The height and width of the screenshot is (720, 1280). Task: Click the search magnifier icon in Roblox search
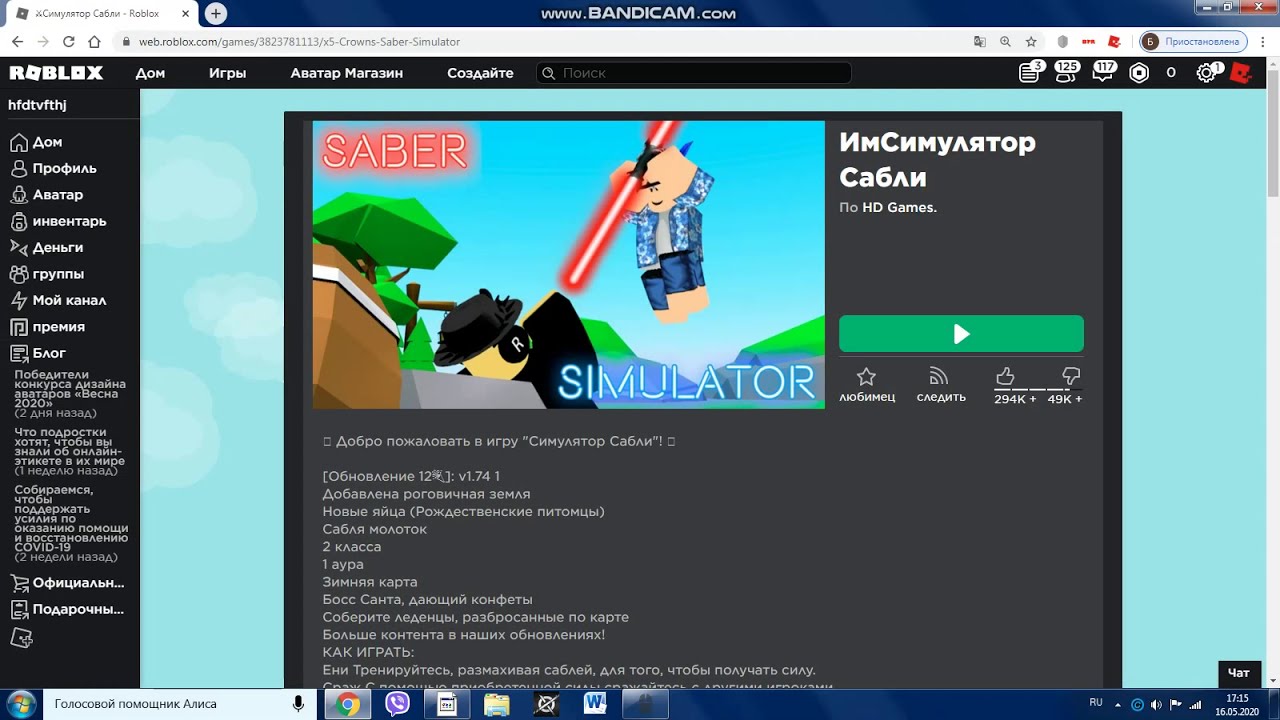coord(548,73)
